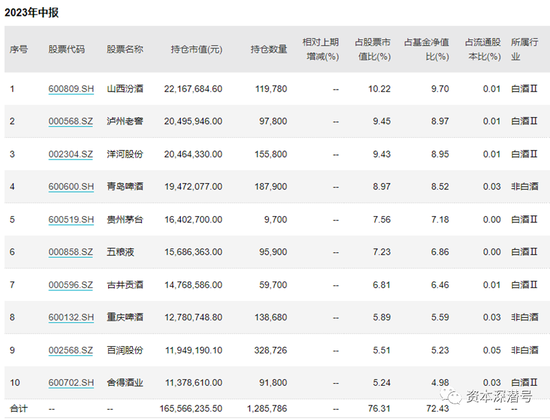Screen dimensions: 550x420
Task: Click the 合计 total row label
Action: click(x=18, y=409)
